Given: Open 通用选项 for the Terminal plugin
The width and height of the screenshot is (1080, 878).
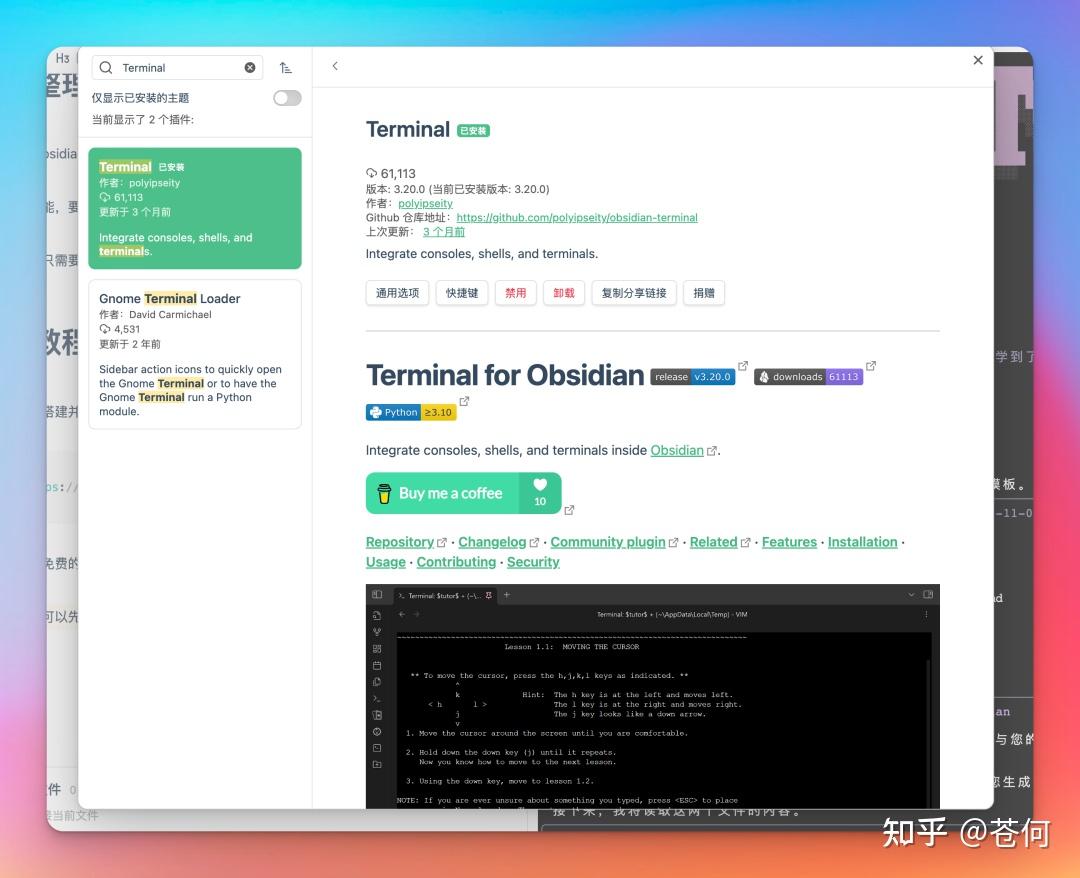Looking at the screenshot, I should pos(396,292).
